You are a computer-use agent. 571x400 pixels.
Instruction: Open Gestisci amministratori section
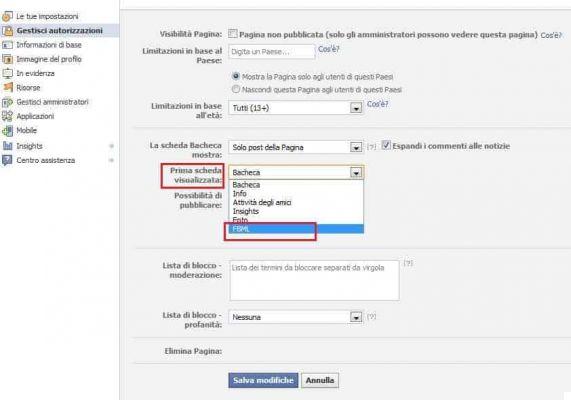(52, 102)
